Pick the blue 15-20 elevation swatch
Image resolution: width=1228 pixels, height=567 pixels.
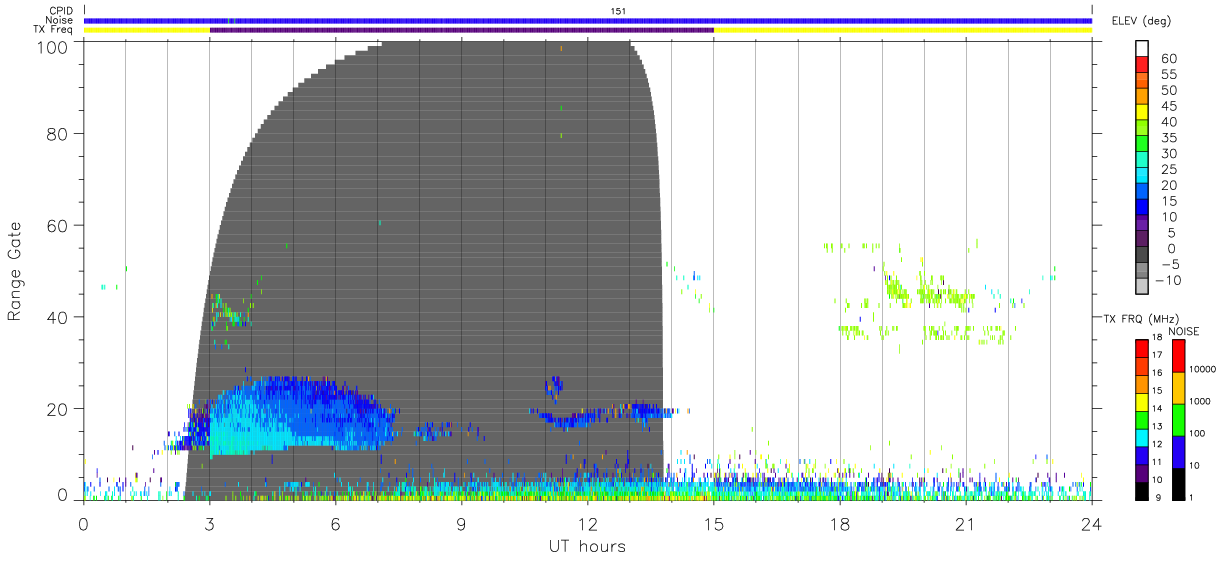point(1142,192)
